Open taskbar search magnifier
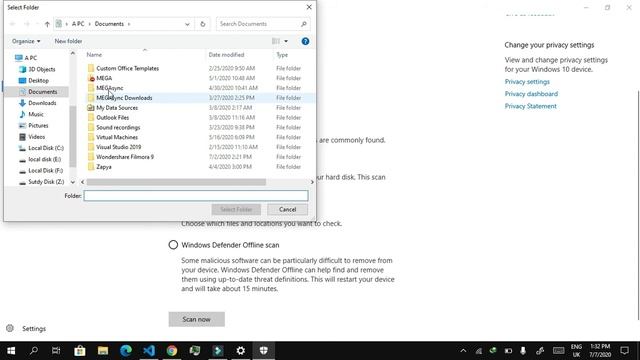640x360 pixels. click(33, 351)
